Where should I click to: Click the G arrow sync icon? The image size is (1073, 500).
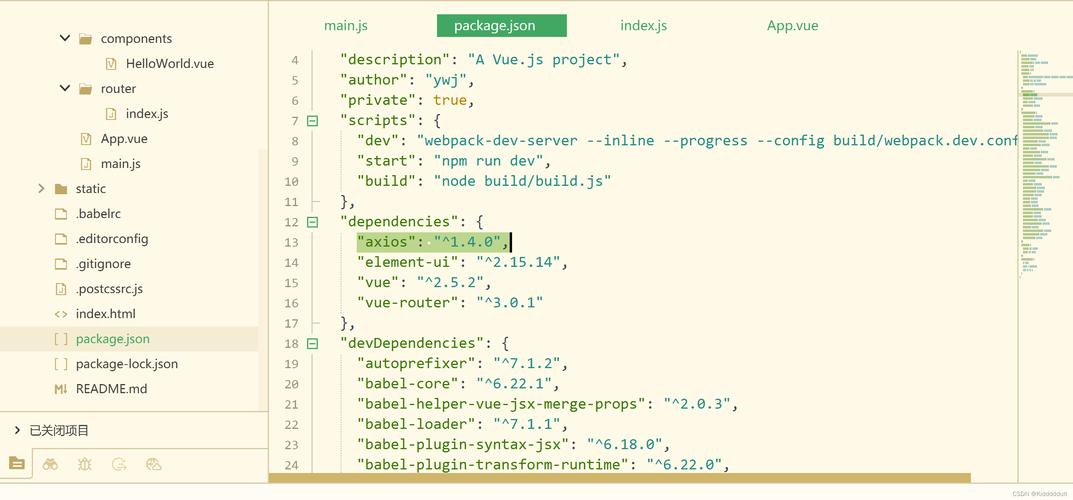point(119,464)
